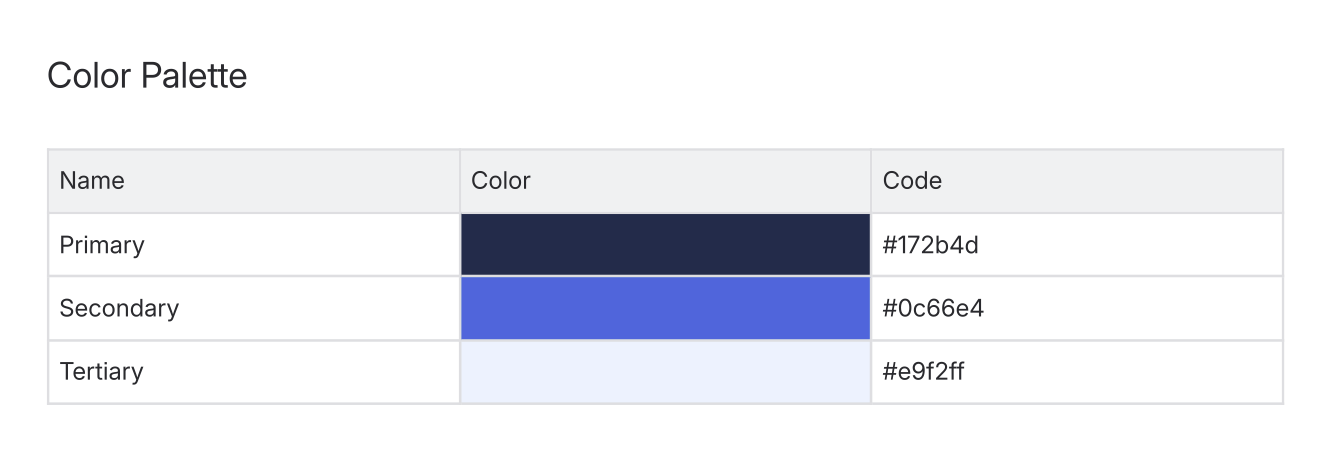This screenshot has width=1336, height=464.
Task: Select the Primary name cell
Action: click(102, 245)
